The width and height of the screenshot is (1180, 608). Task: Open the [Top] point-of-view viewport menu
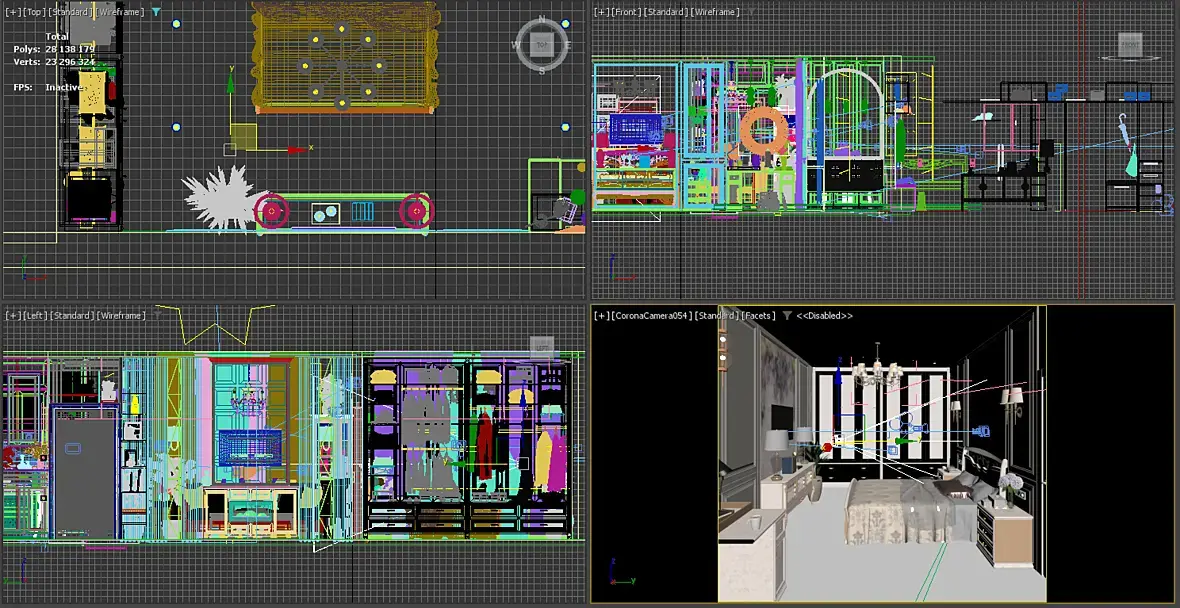tap(34, 12)
